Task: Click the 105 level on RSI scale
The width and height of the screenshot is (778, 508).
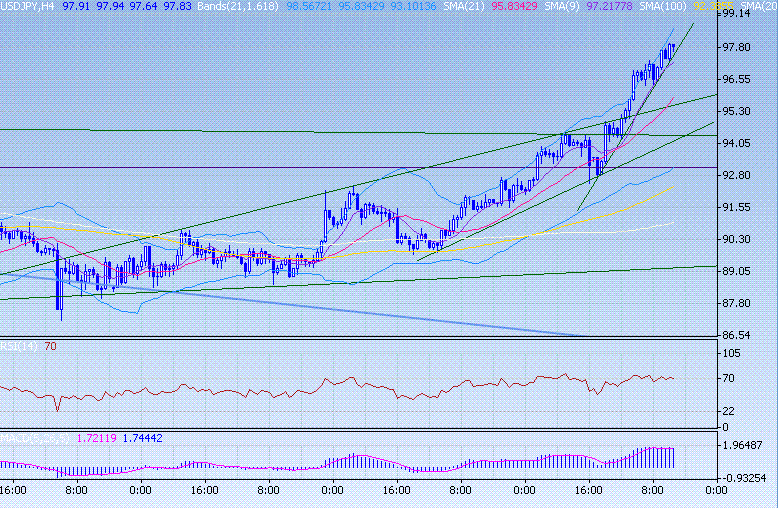Action: coord(731,354)
